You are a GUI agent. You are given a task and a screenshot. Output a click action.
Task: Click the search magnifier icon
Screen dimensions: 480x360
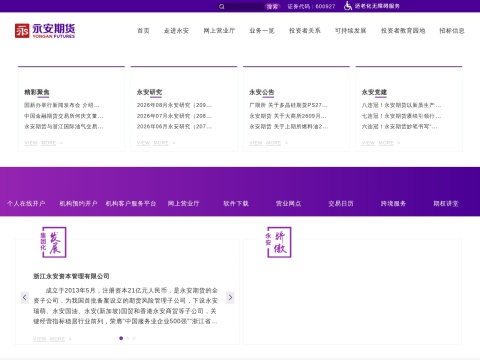pyautogui.click(x=222, y=6)
